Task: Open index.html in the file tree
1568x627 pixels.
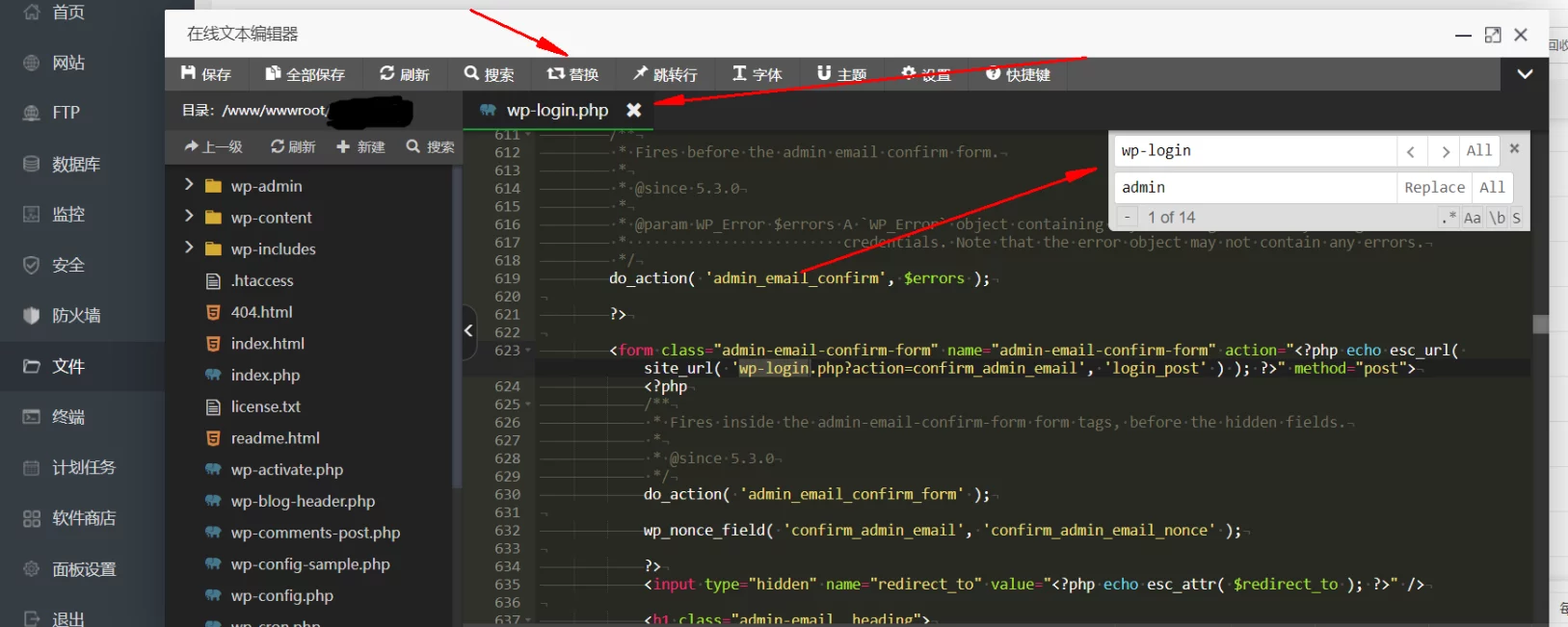Action: point(267,344)
